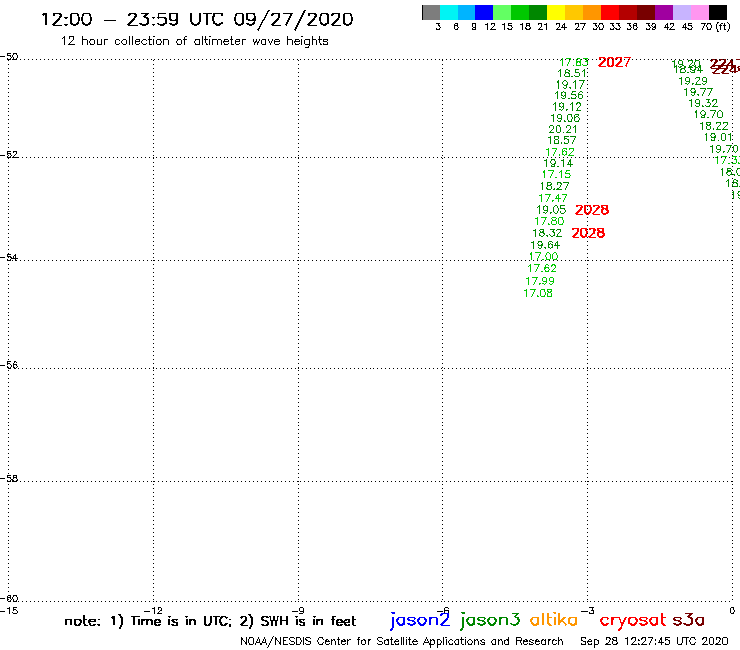Select the -9 longitude axis label
The image size is (740, 650).
(x=298, y=611)
